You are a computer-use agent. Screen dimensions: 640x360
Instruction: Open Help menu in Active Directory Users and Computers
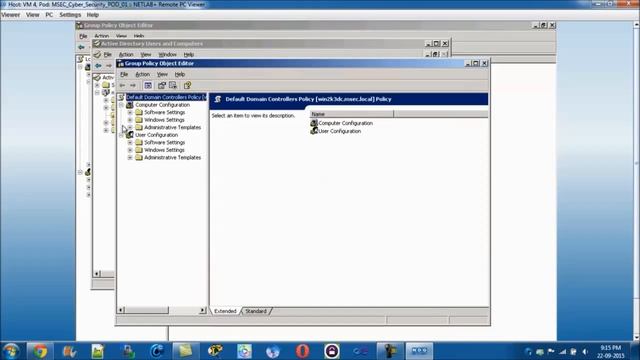click(x=189, y=54)
